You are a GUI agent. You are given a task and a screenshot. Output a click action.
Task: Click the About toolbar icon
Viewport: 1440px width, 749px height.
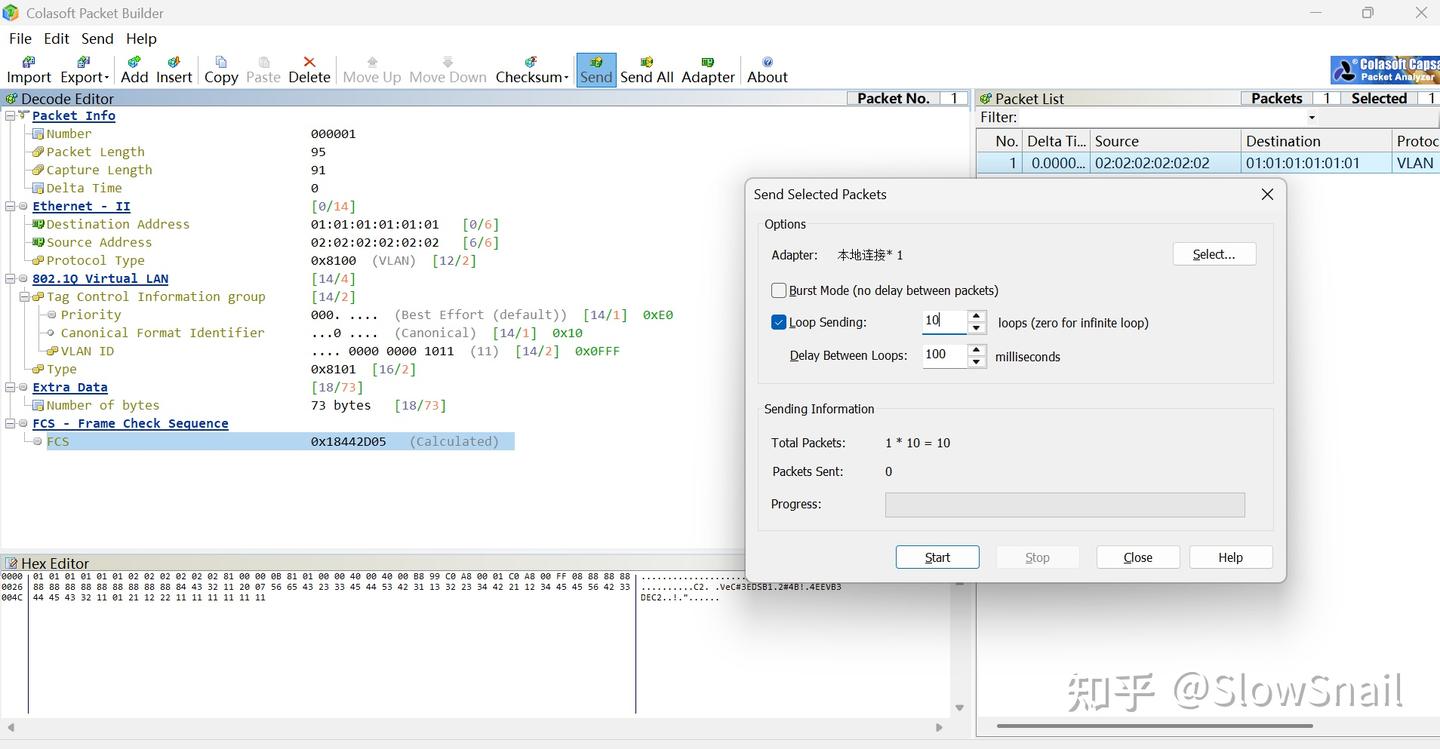tap(767, 70)
